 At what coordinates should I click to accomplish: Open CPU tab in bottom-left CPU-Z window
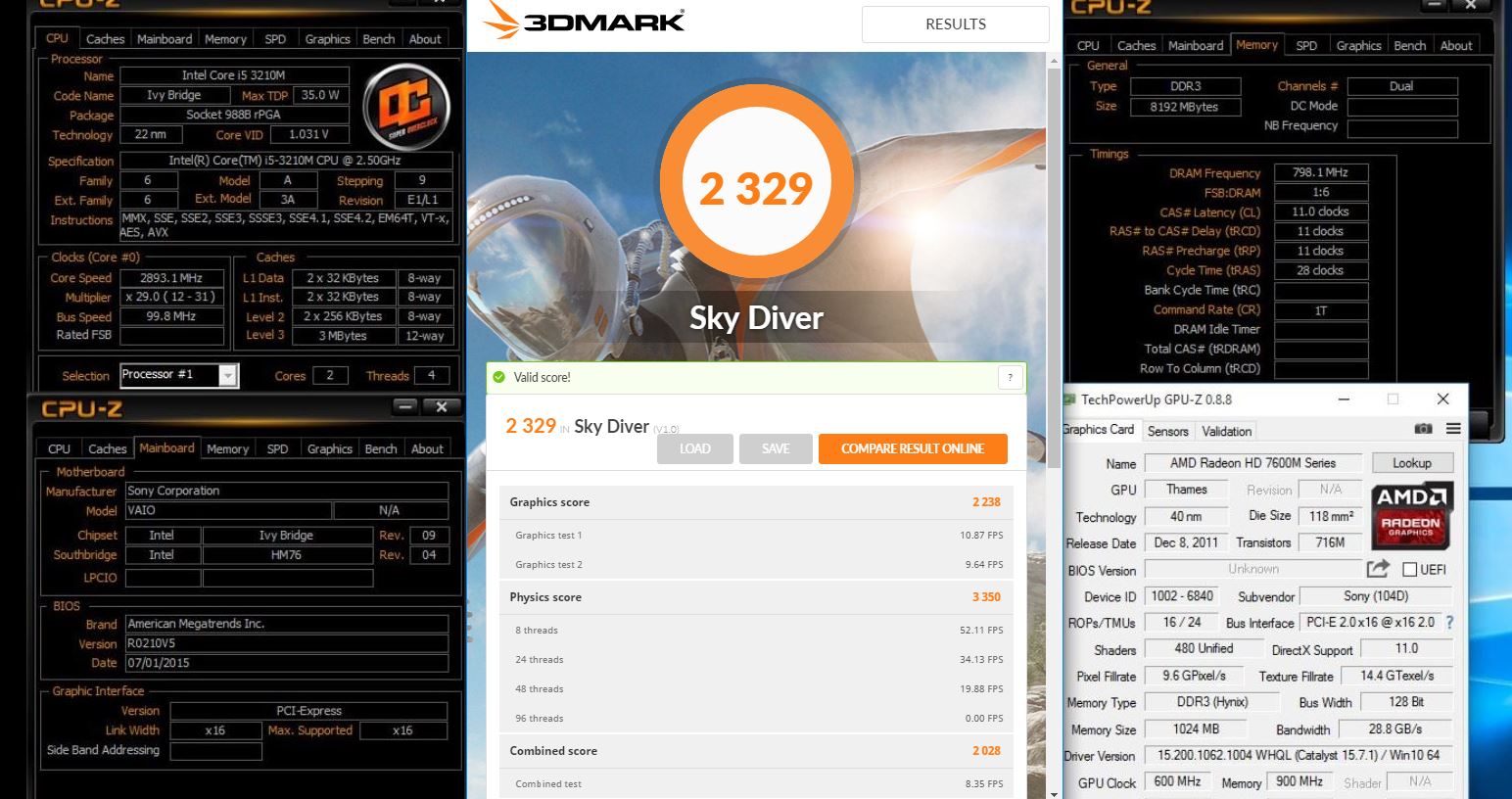click(x=59, y=448)
